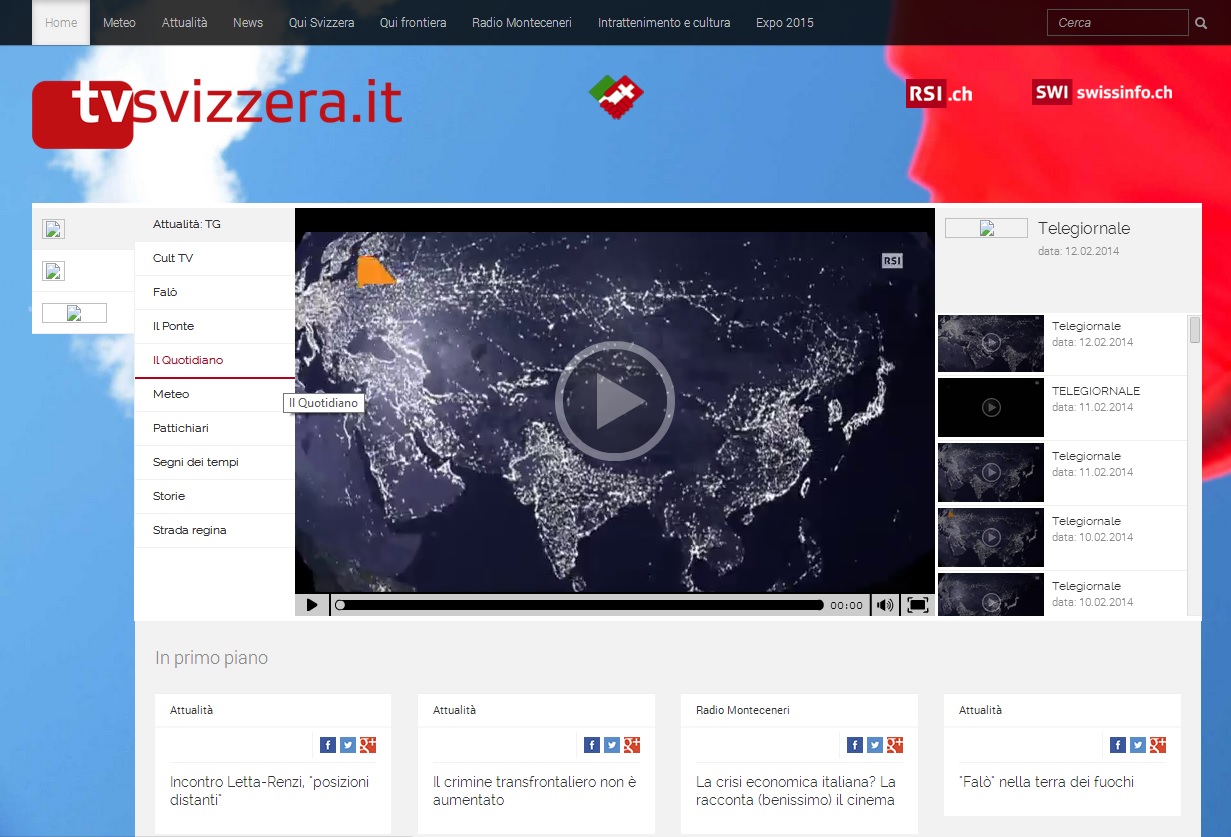Open La crisi economica italiana article

click(796, 791)
